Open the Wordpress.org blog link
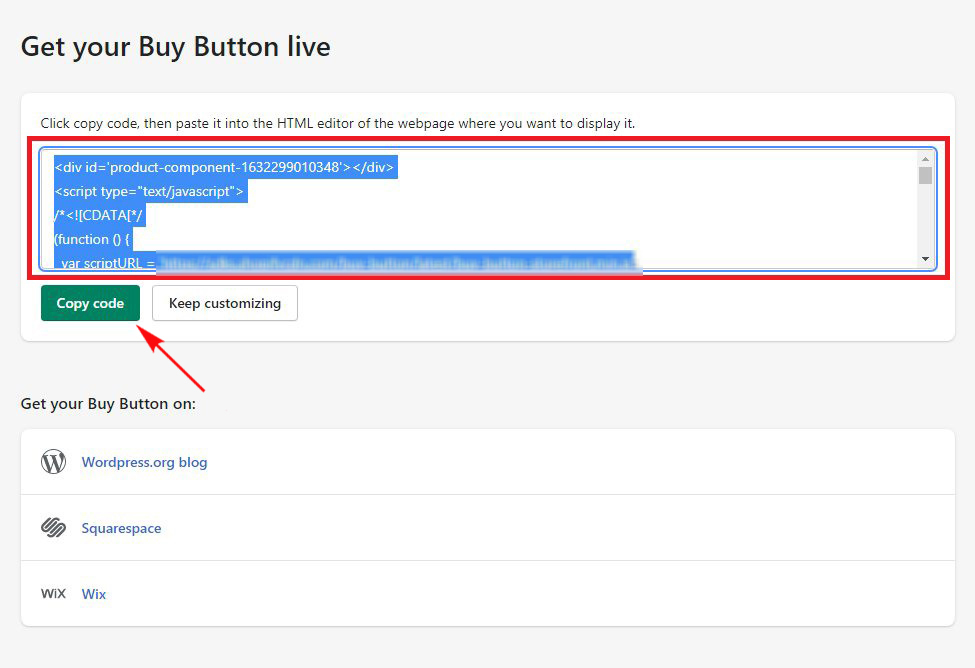Viewport: 975px width, 668px height. 144,462
